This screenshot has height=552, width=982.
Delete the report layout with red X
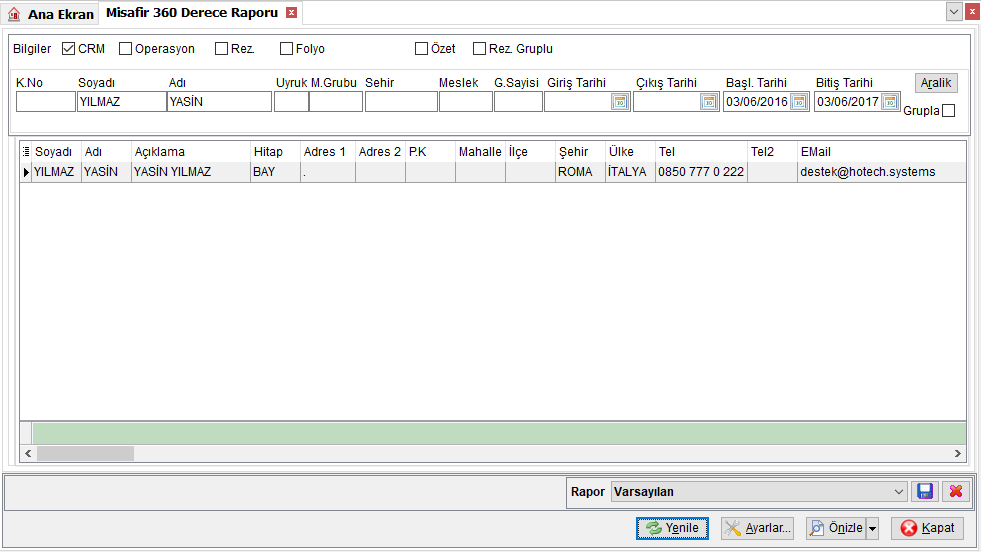[956, 491]
